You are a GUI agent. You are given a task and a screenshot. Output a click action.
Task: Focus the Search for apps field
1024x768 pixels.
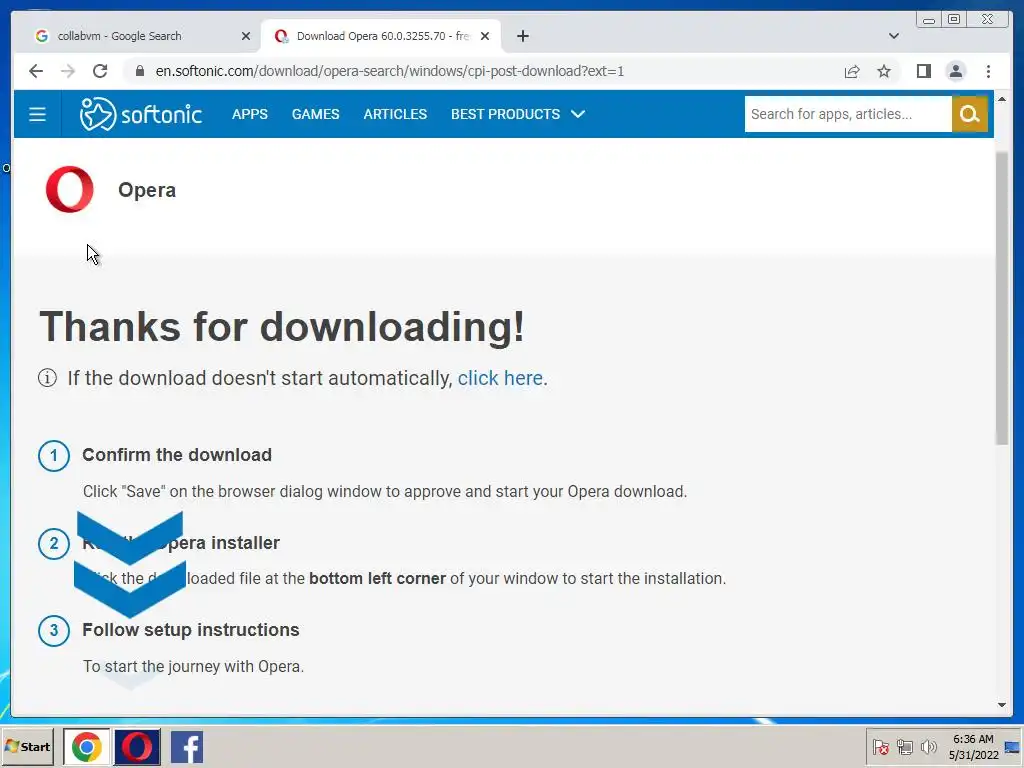pos(848,114)
